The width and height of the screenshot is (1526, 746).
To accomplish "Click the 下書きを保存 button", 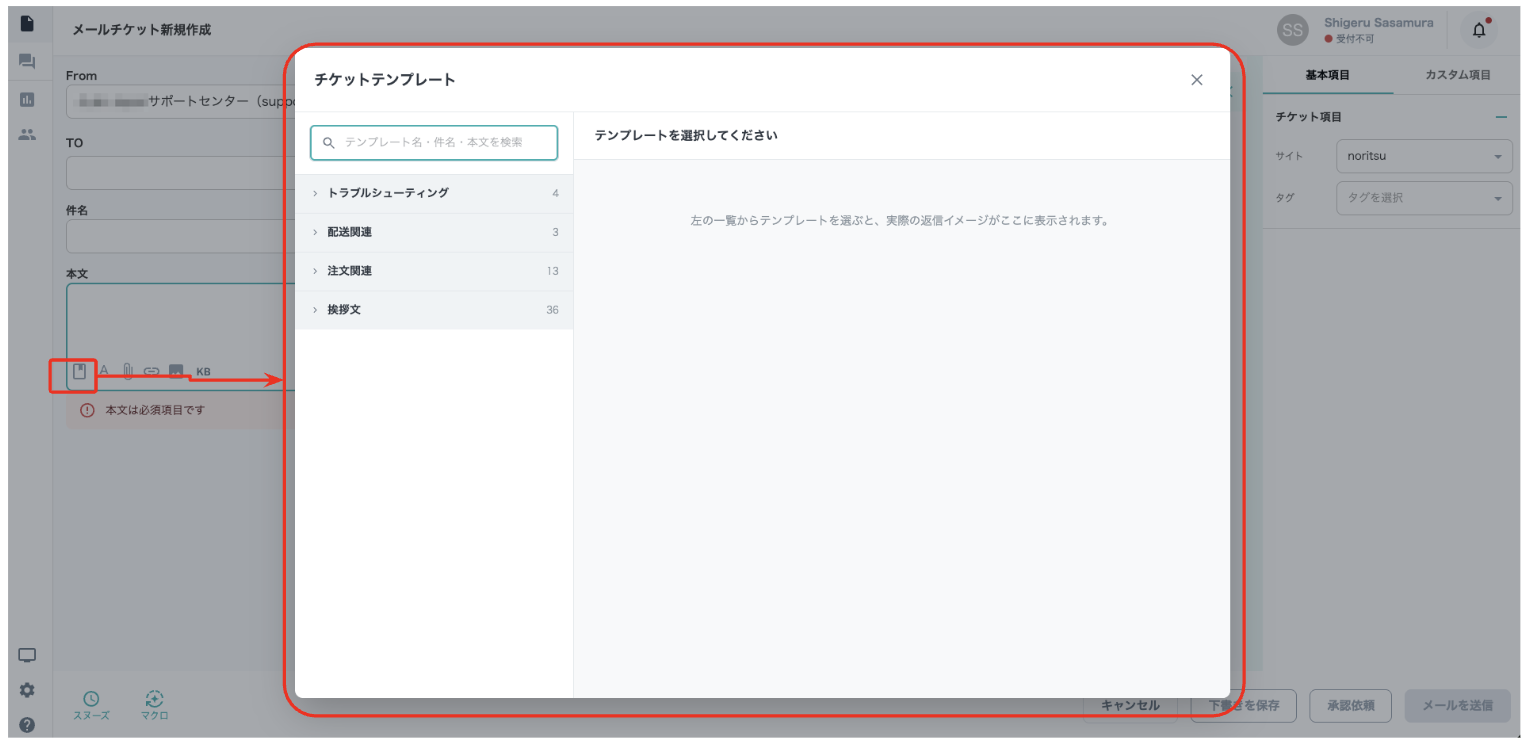I will pos(1244,705).
